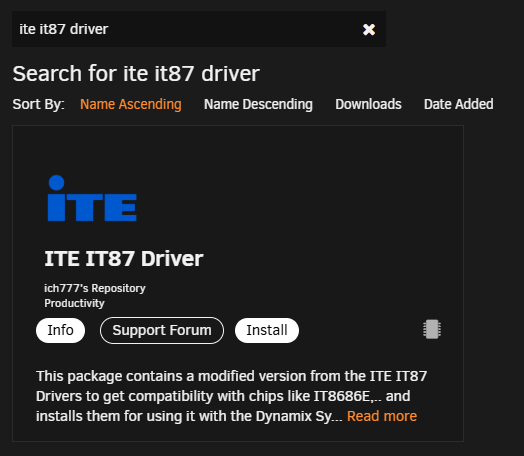Click the search field containing 'ite it87 driver'
This screenshot has width=524, height=456.
(x=199, y=29)
